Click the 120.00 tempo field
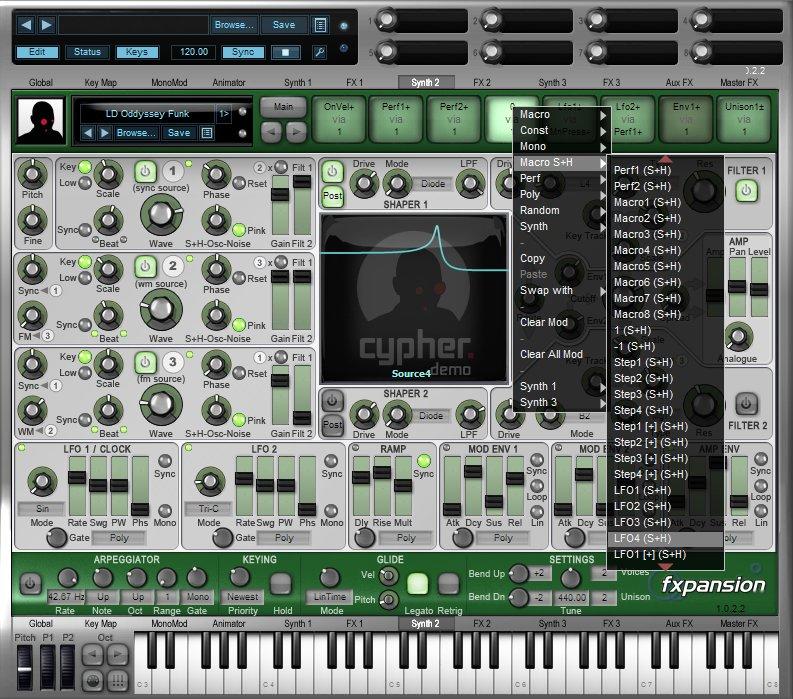This screenshot has height=699, width=793. pyautogui.click(x=194, y=52)
